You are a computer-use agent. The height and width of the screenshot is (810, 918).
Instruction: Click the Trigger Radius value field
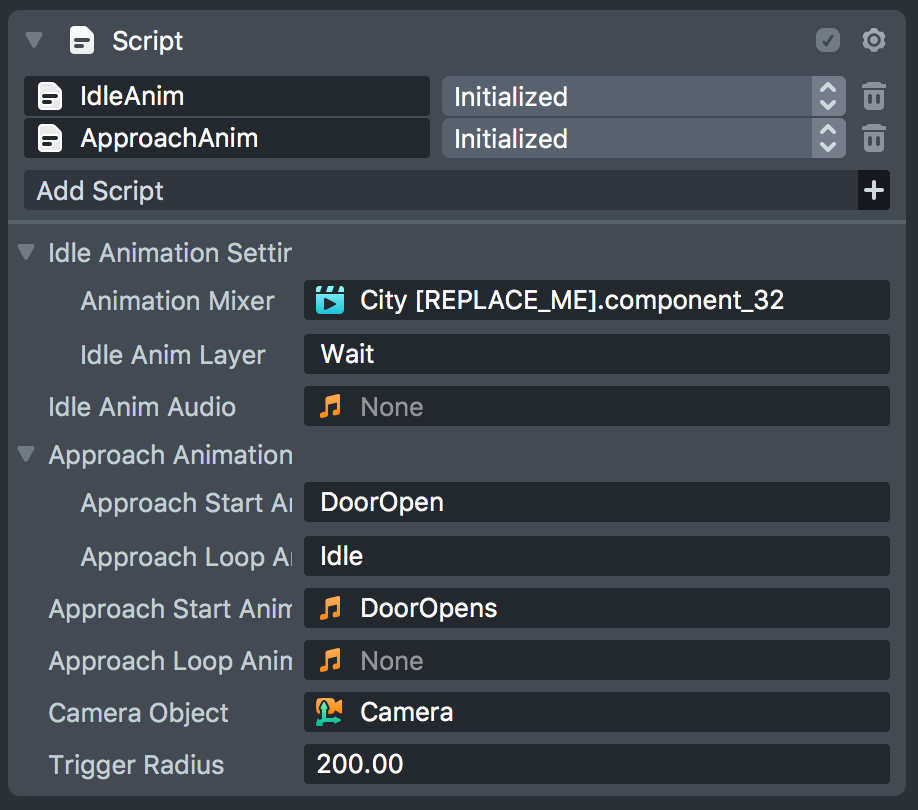(x=596, y=765)
